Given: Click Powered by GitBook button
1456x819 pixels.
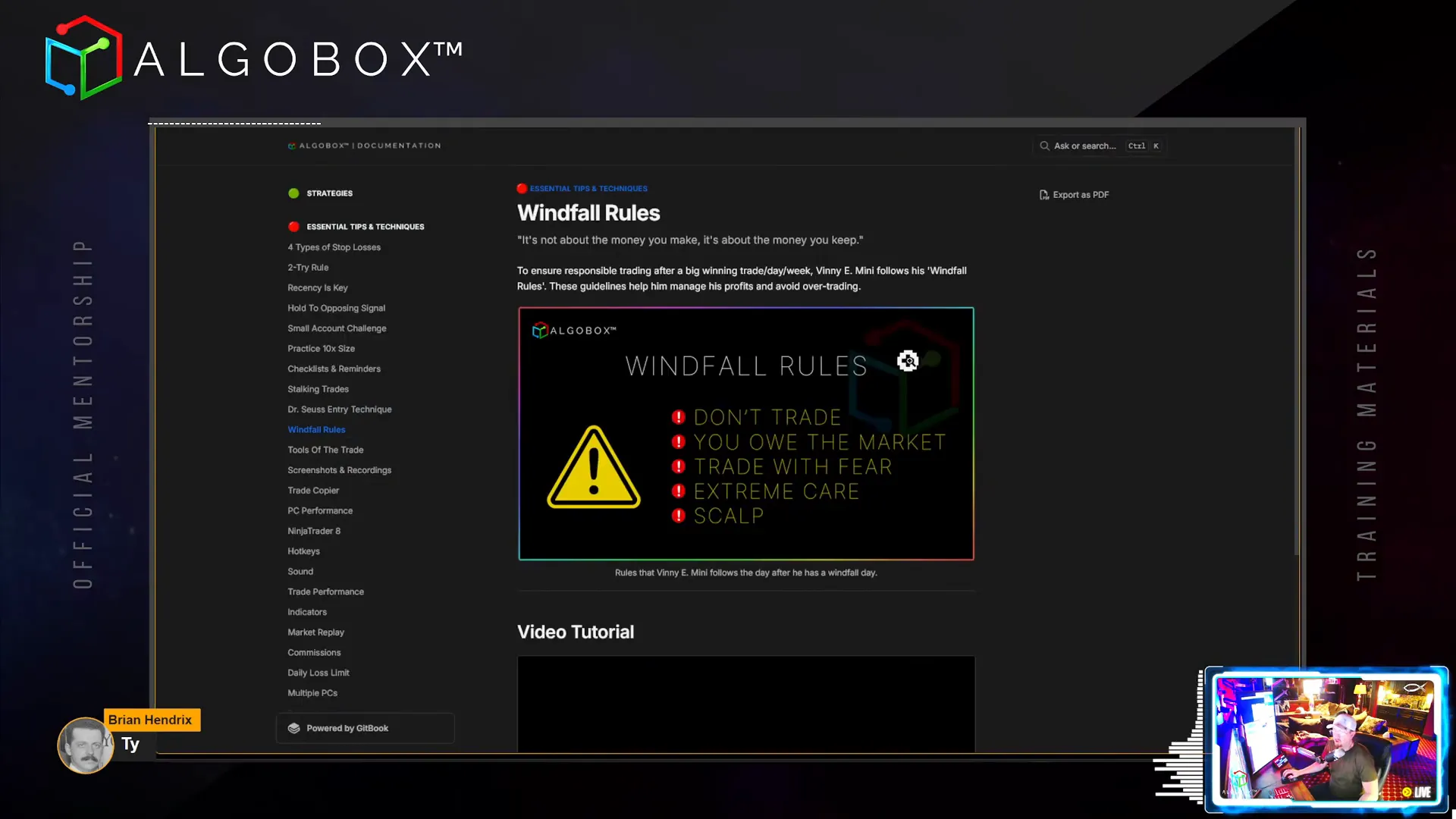Looking at the screenshot, I should tap(366, 728).
